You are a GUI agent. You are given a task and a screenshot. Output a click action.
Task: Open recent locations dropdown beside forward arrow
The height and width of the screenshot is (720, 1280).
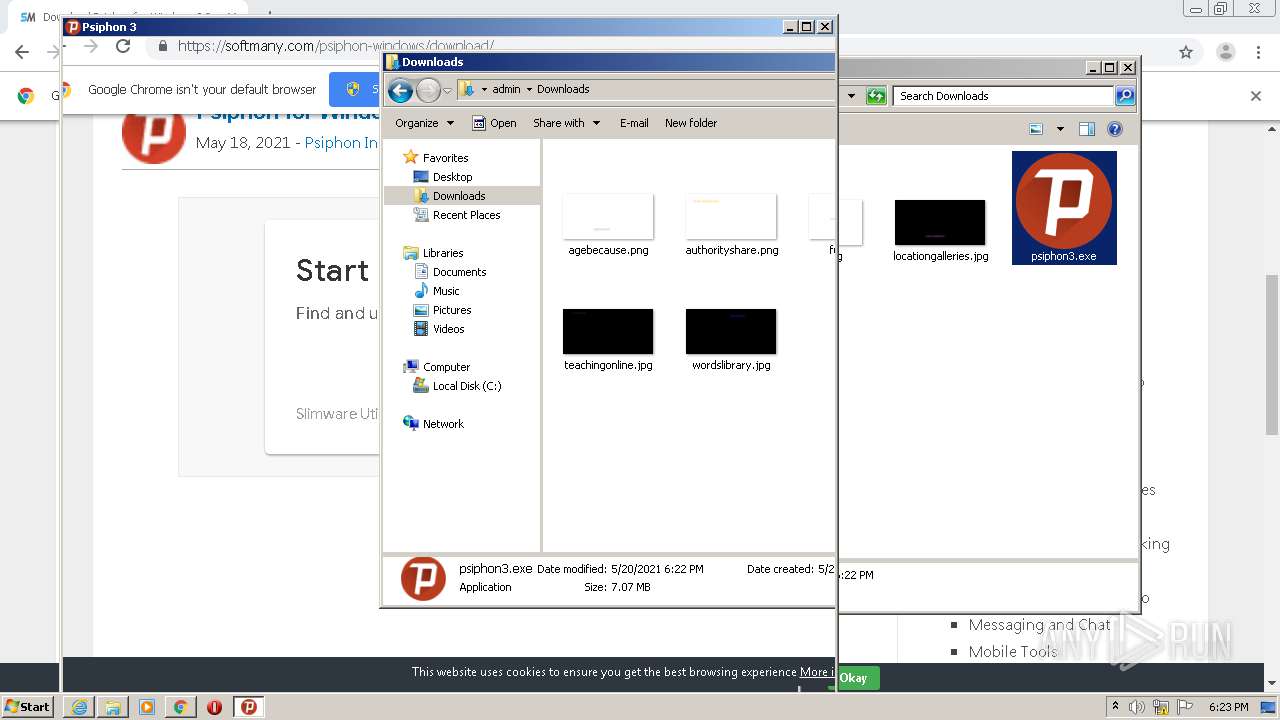click(x=447, y=90)
